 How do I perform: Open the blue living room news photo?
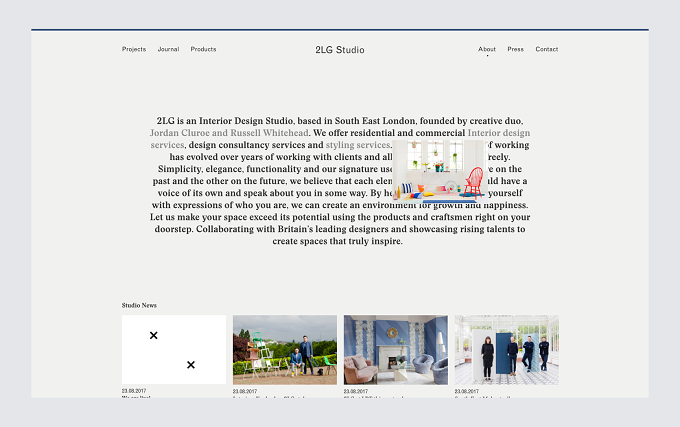(396, 350)
